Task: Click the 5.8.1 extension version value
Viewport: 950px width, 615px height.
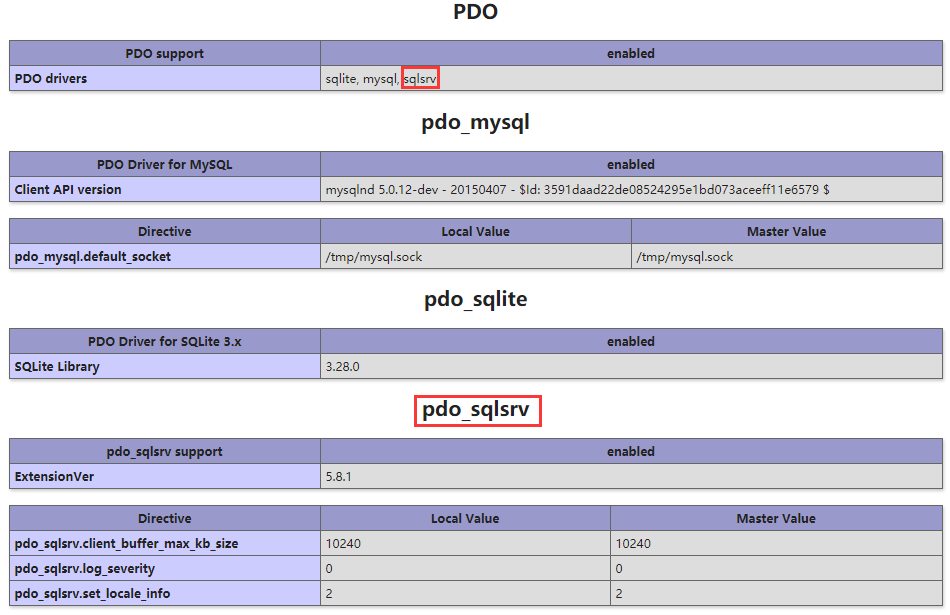Action: coord(338,476)
